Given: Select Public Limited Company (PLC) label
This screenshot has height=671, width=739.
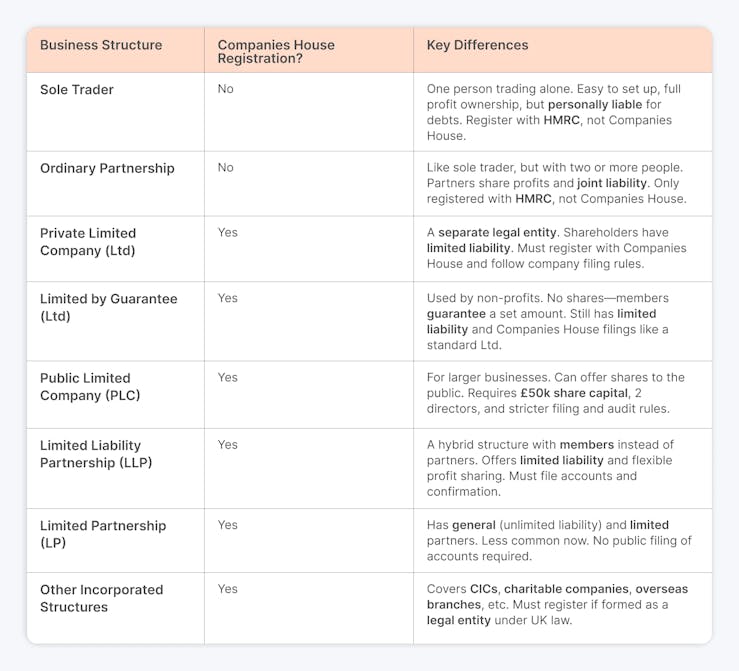Looking at the screenshot, I should pyautogui.click(x=90, y=386).
